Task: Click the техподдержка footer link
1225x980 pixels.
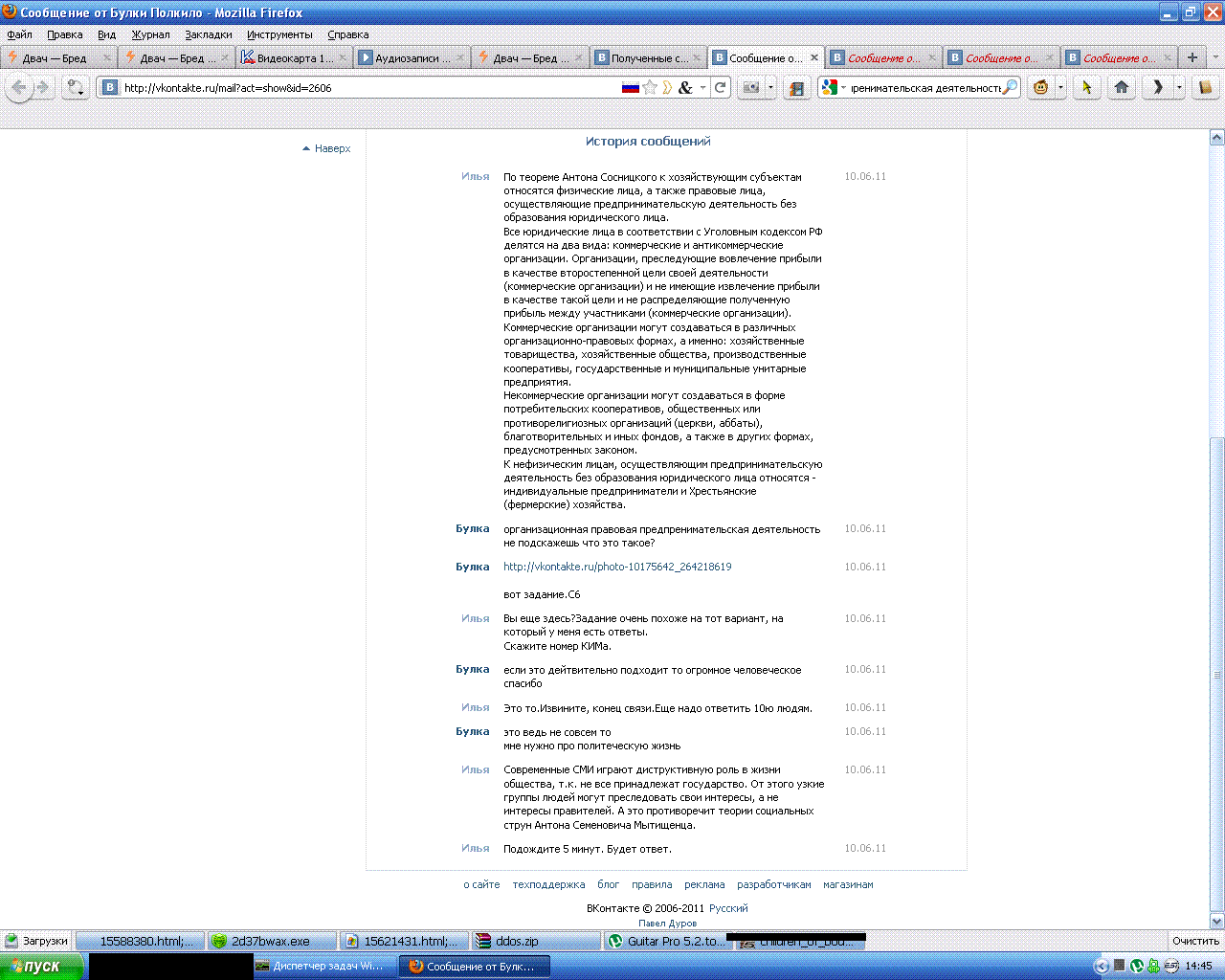Action: coord(548,884)
